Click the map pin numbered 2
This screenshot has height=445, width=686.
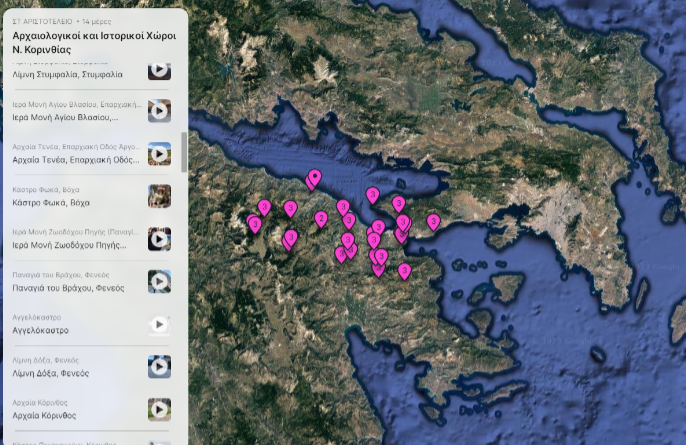click(321, 218)
